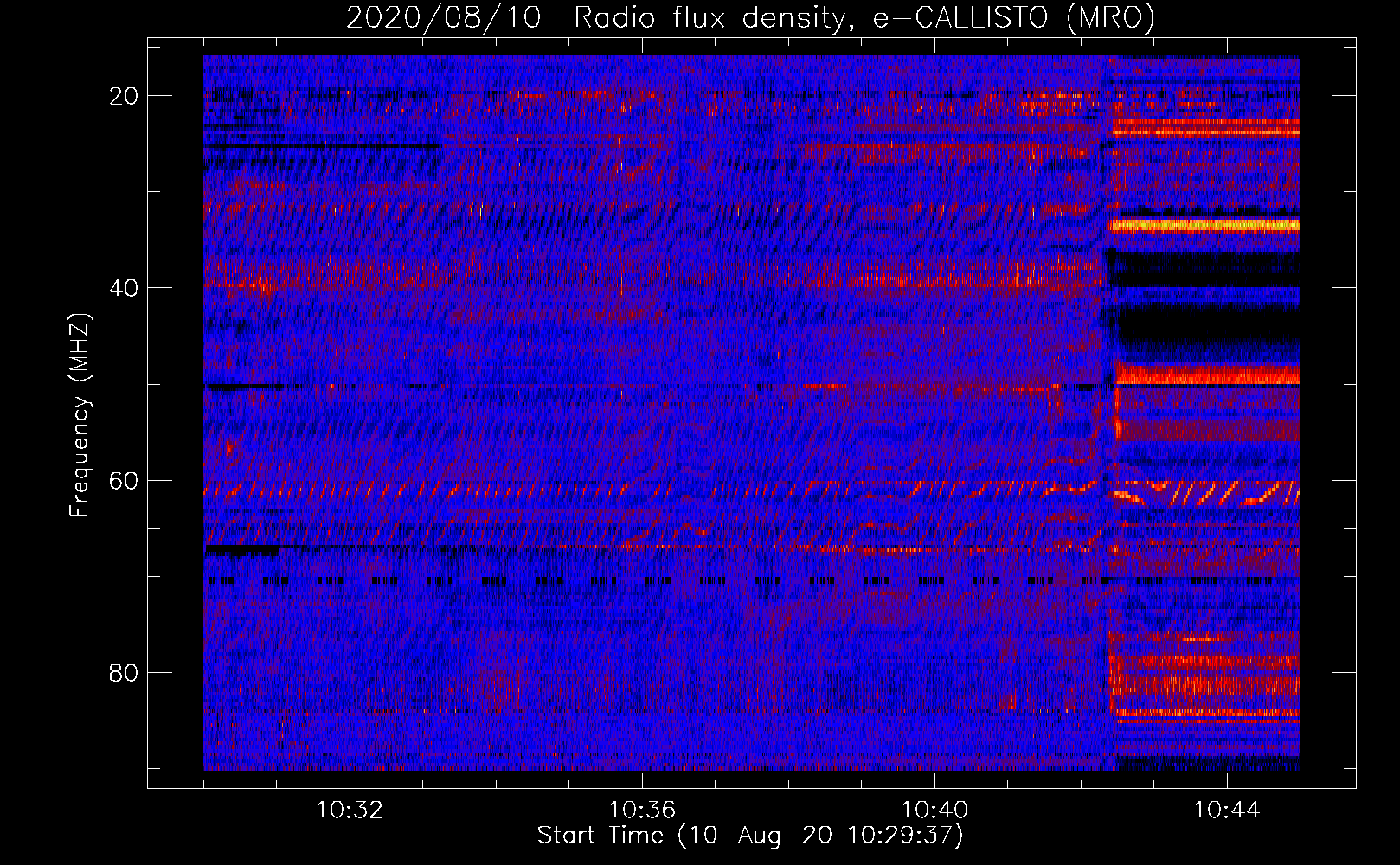Click the 'Frequency (MHZ)' axis label
The image size is (1400, 865).
point(80,414)
